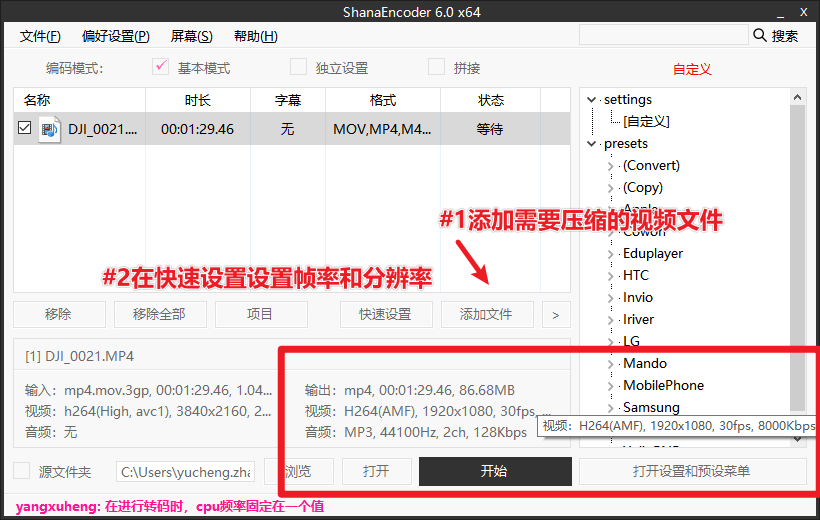Click the 搜索 search label
Image resolution: width=820 pixels, height=520 pixels.
tap(784, 36)
